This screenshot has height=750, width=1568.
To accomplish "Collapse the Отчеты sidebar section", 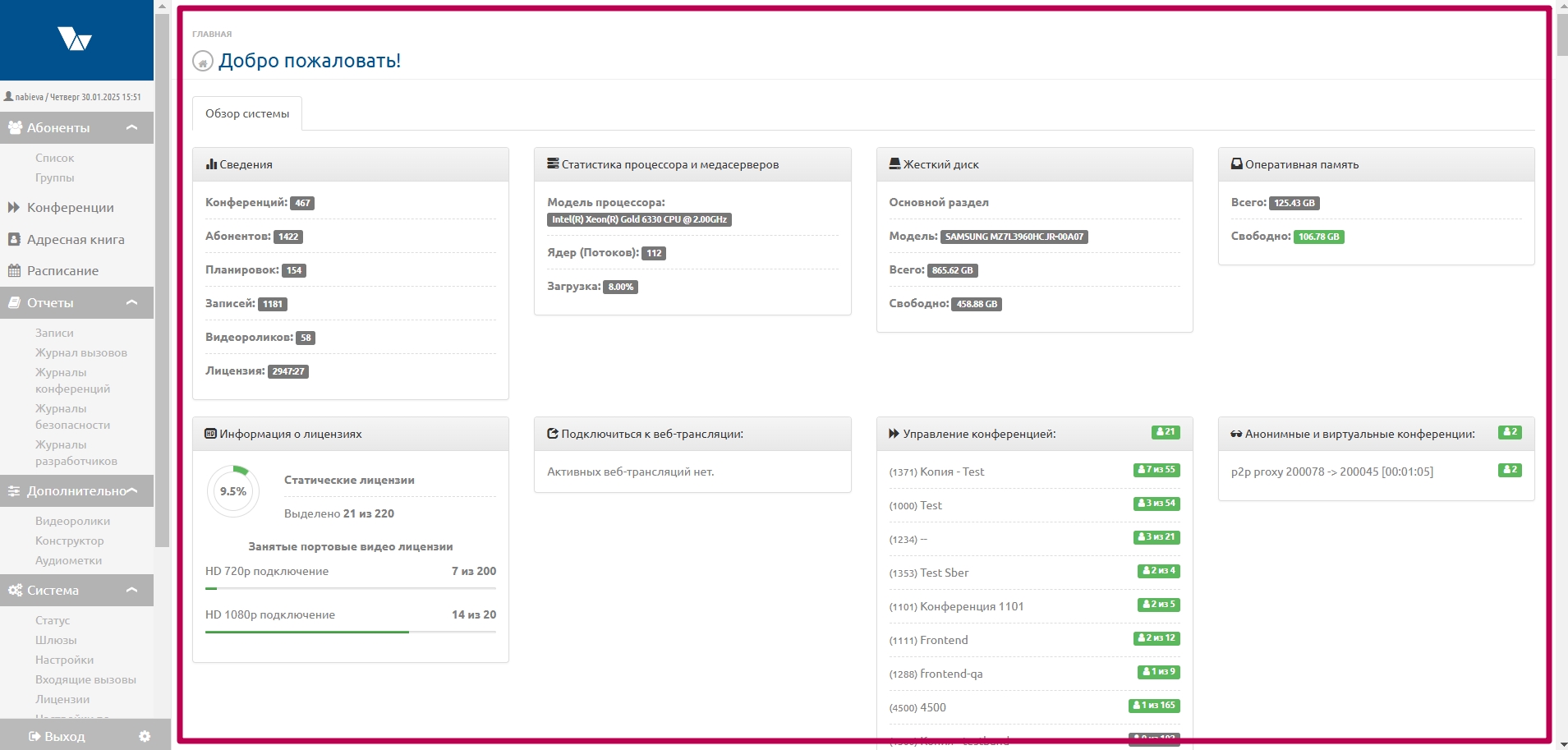I will pos(131,303).
